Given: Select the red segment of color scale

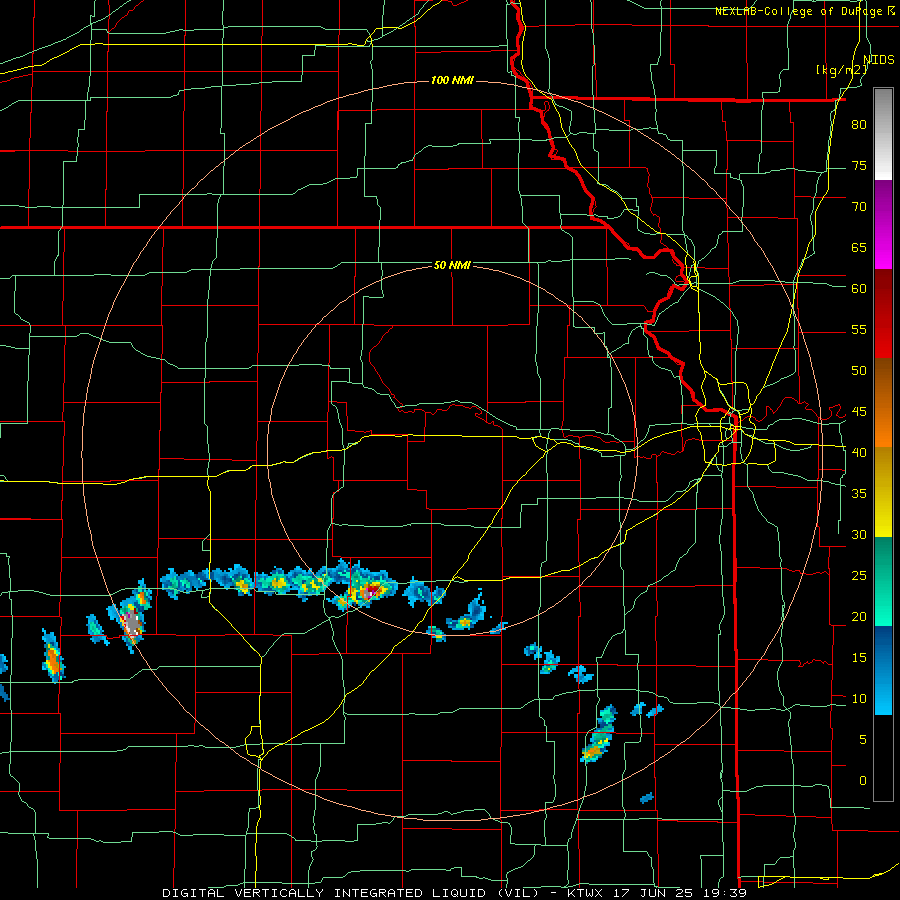Looking at the screenshot, I should [x=883, y=313].
